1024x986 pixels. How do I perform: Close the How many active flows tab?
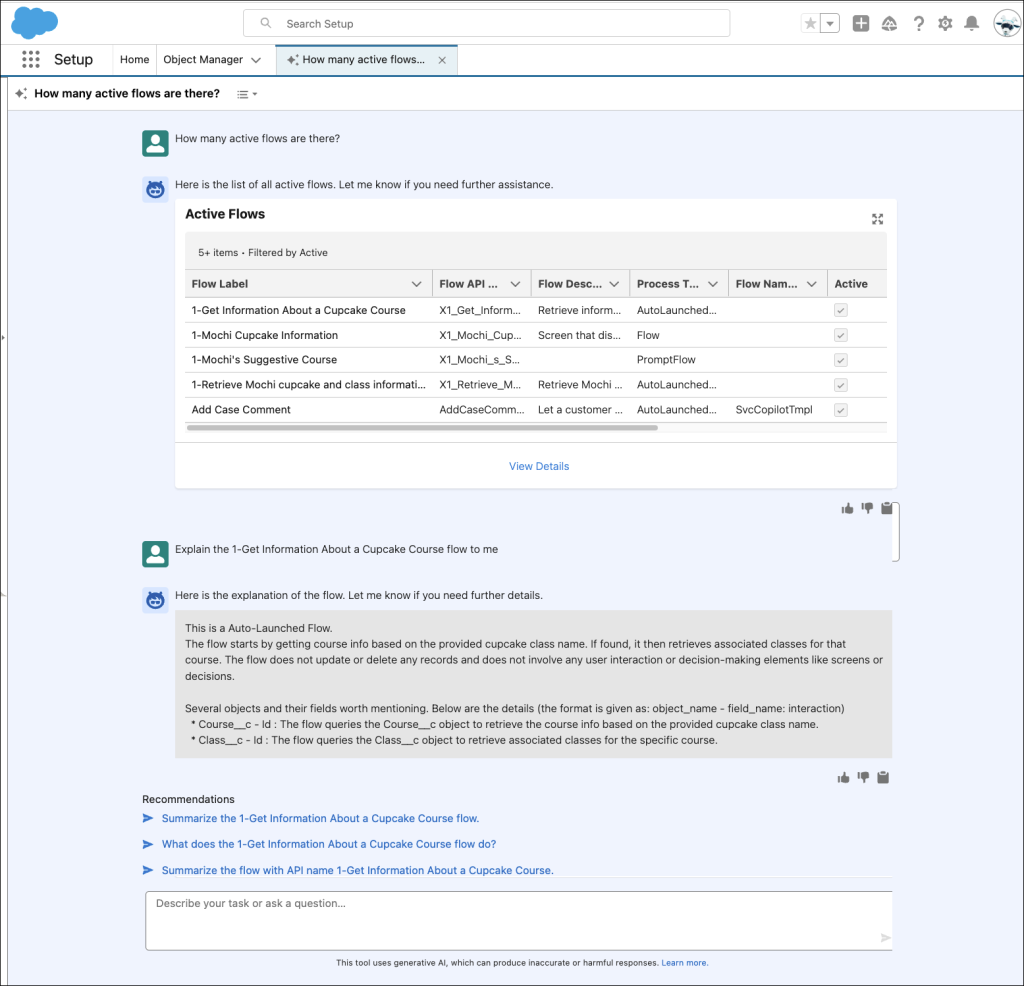point(442,60)
